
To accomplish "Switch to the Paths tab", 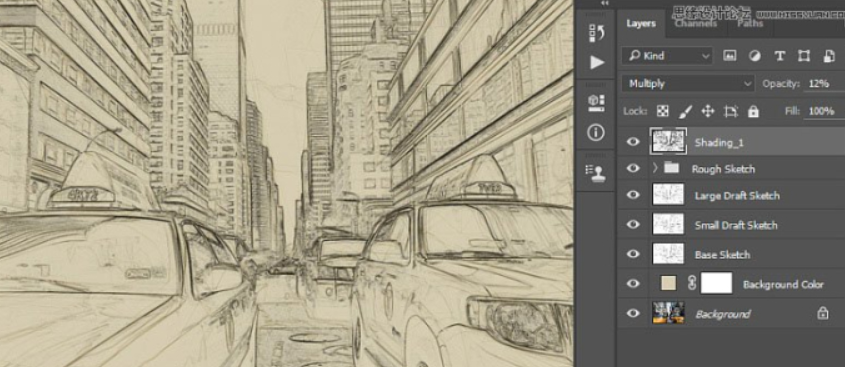I will coord(750,23).
